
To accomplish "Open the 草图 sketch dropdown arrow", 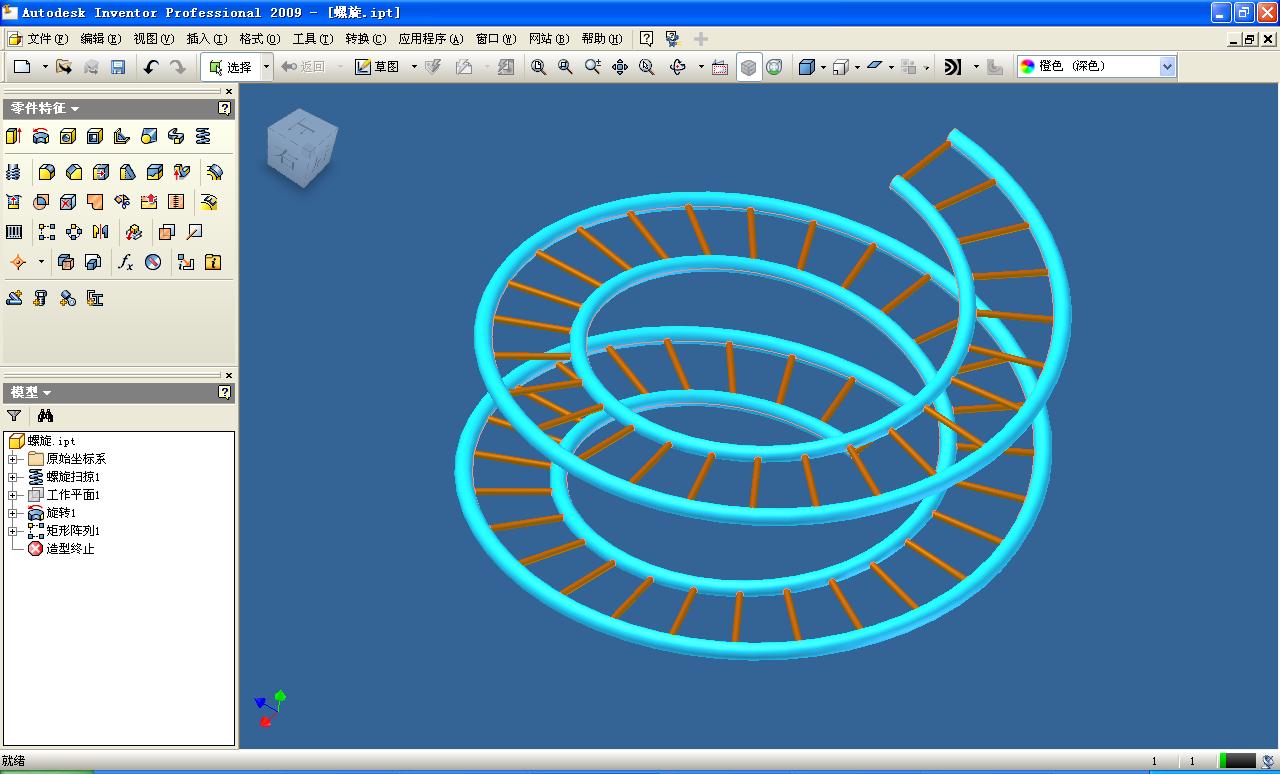I will coord(414,67).
